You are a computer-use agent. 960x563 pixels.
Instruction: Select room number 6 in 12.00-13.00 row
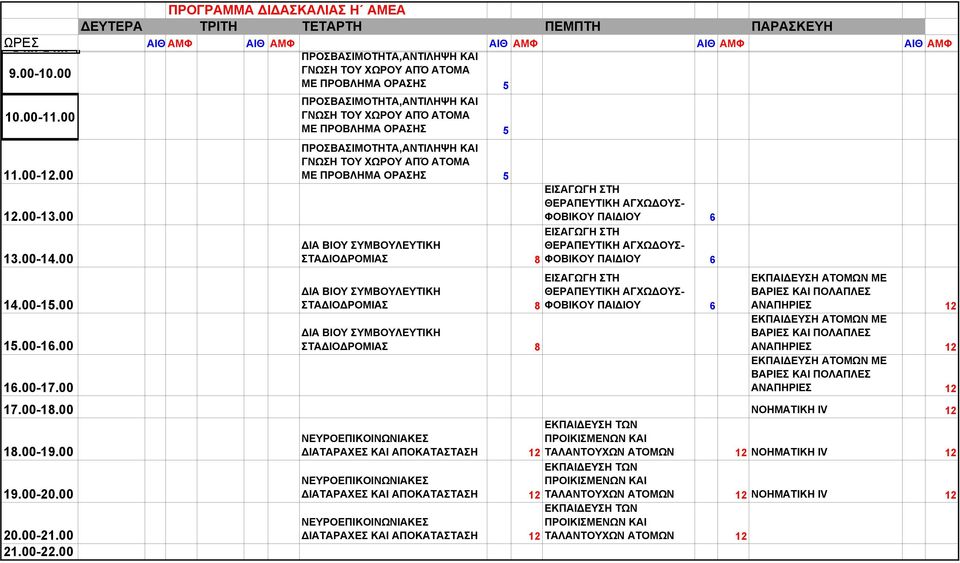712,217
